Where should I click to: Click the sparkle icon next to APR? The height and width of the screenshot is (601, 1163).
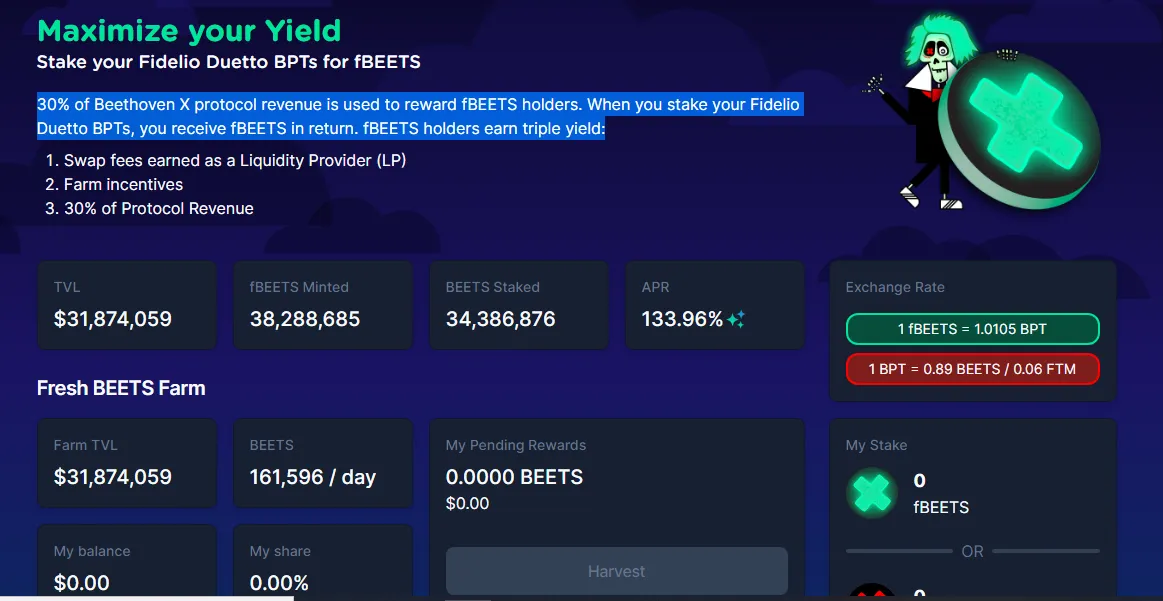pos(736,320)
